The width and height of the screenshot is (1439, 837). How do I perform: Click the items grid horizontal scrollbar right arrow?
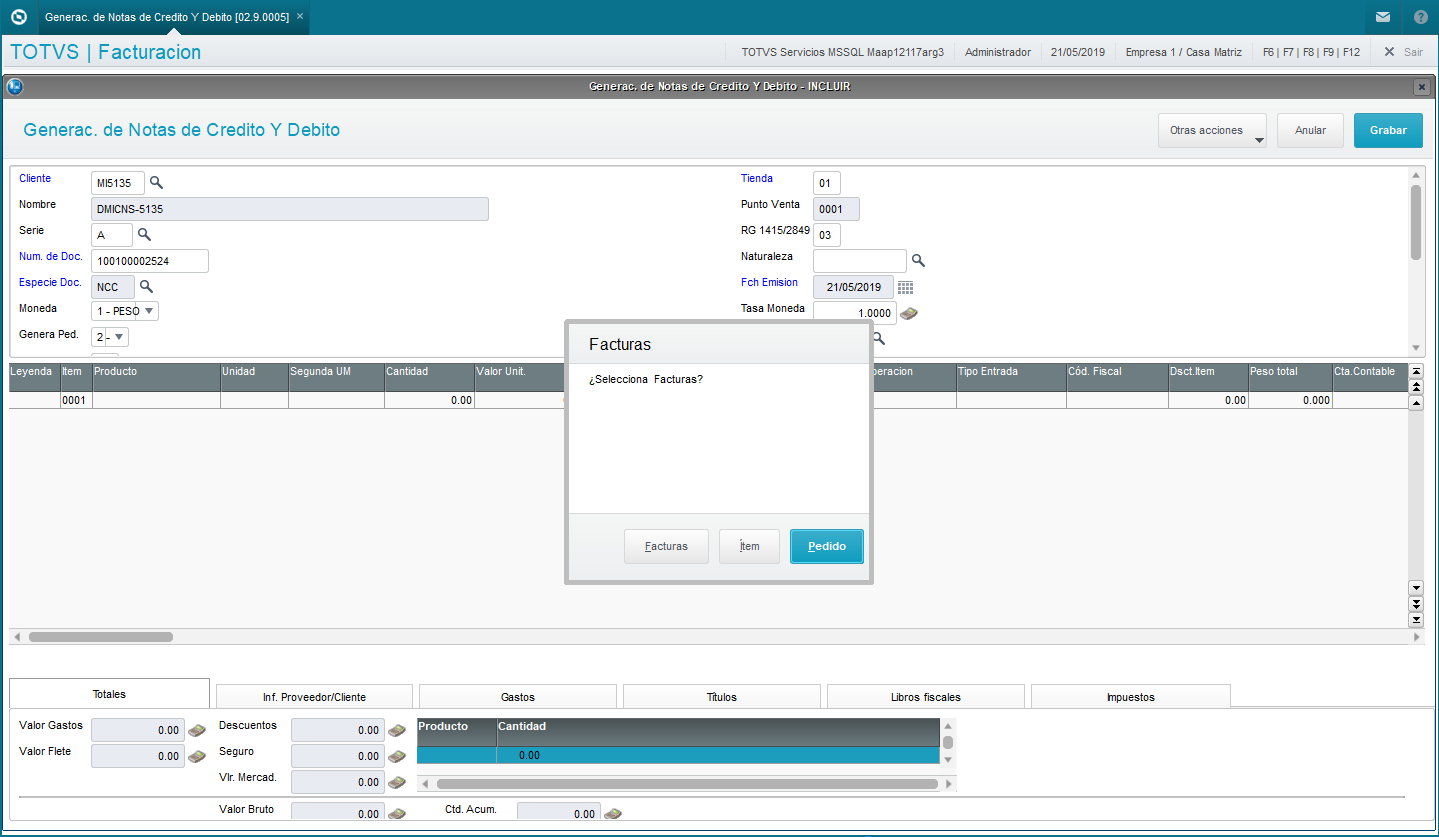tap(1416, 637)
